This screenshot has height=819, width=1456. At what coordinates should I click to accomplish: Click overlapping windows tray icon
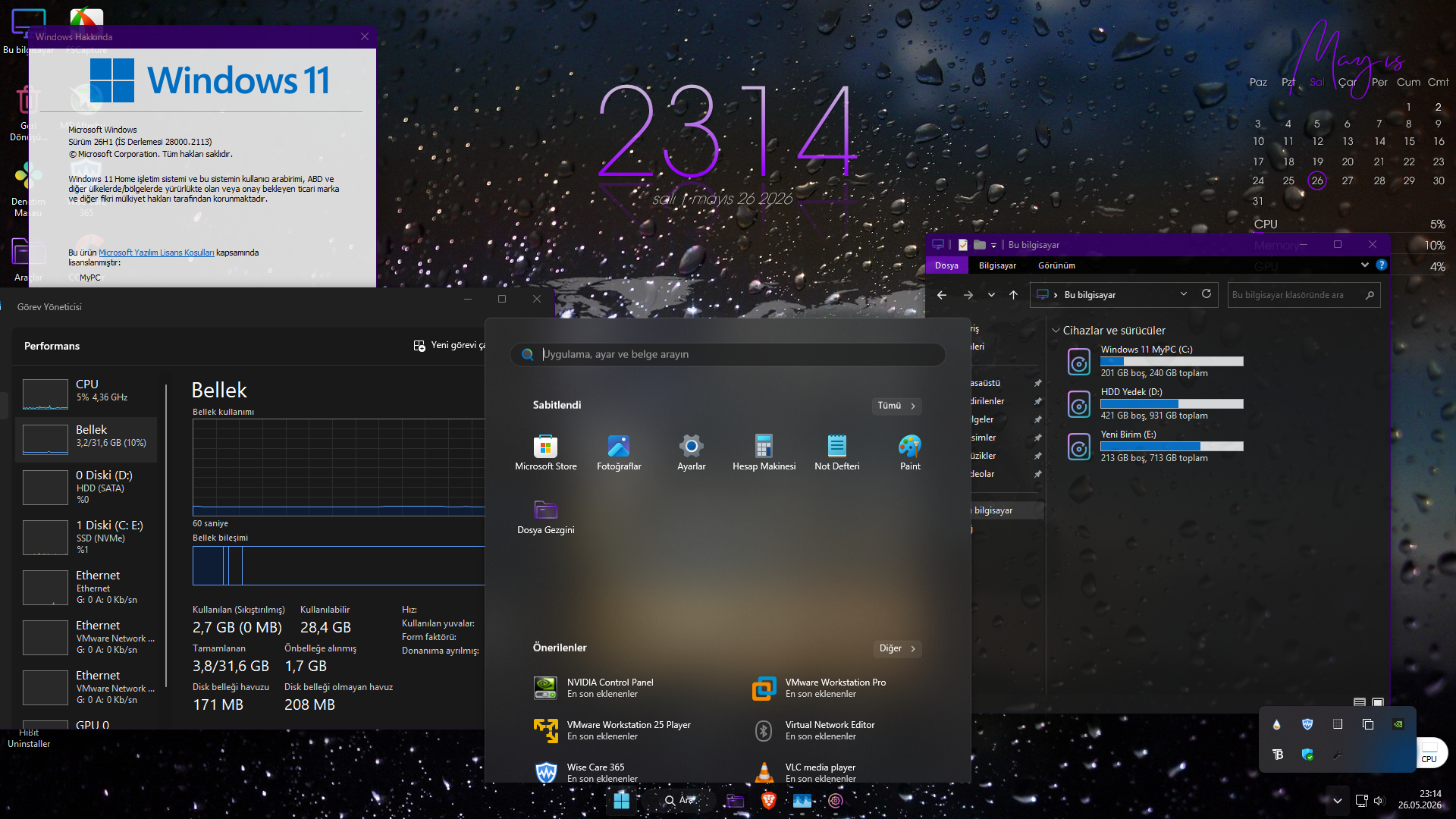coord(1368,724)
